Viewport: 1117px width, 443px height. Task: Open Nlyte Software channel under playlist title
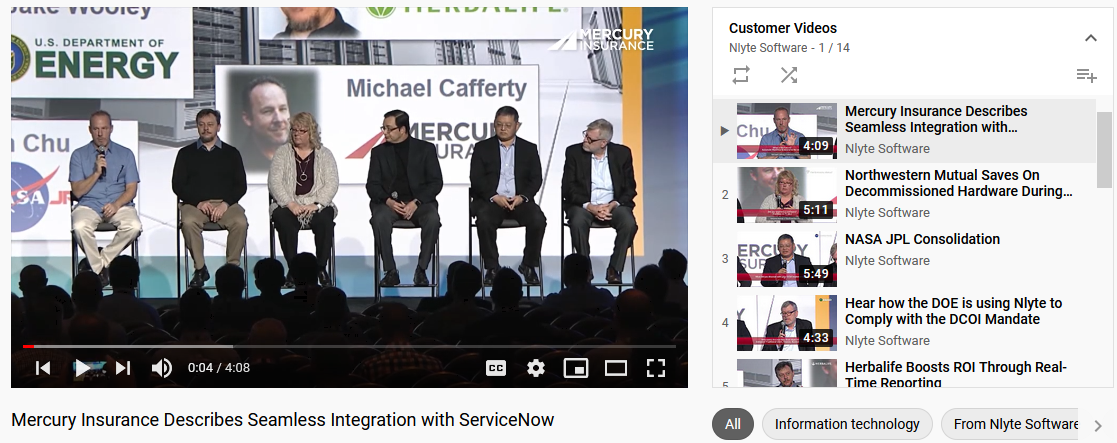tap(768, 48)
